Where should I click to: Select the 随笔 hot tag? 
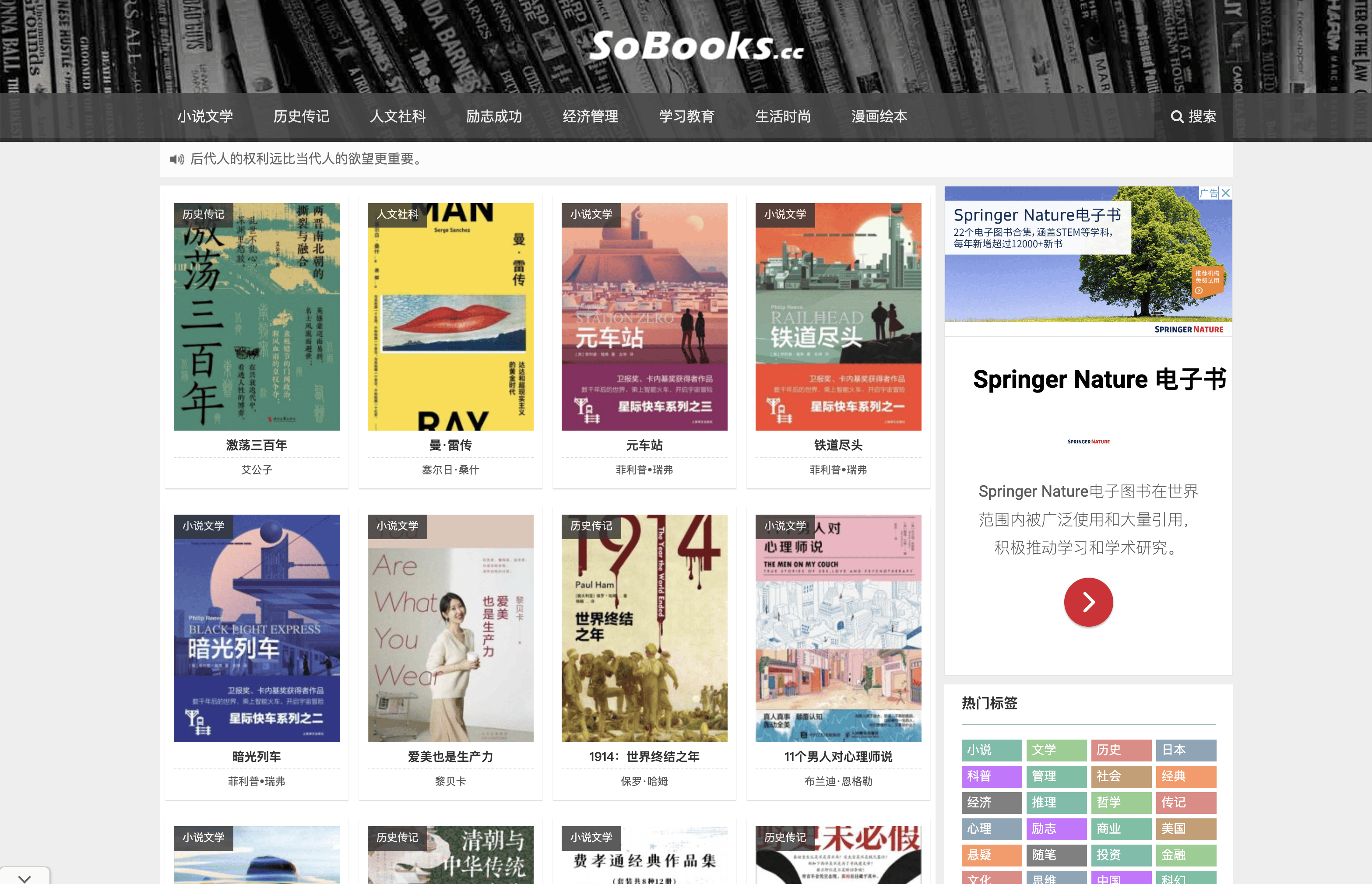1056,855
